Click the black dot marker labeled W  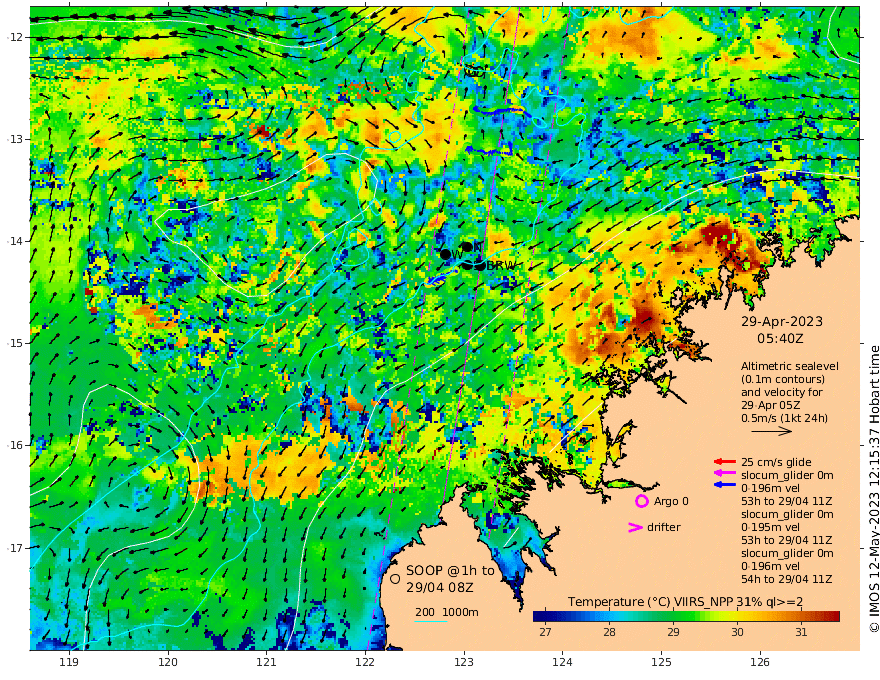446,255
